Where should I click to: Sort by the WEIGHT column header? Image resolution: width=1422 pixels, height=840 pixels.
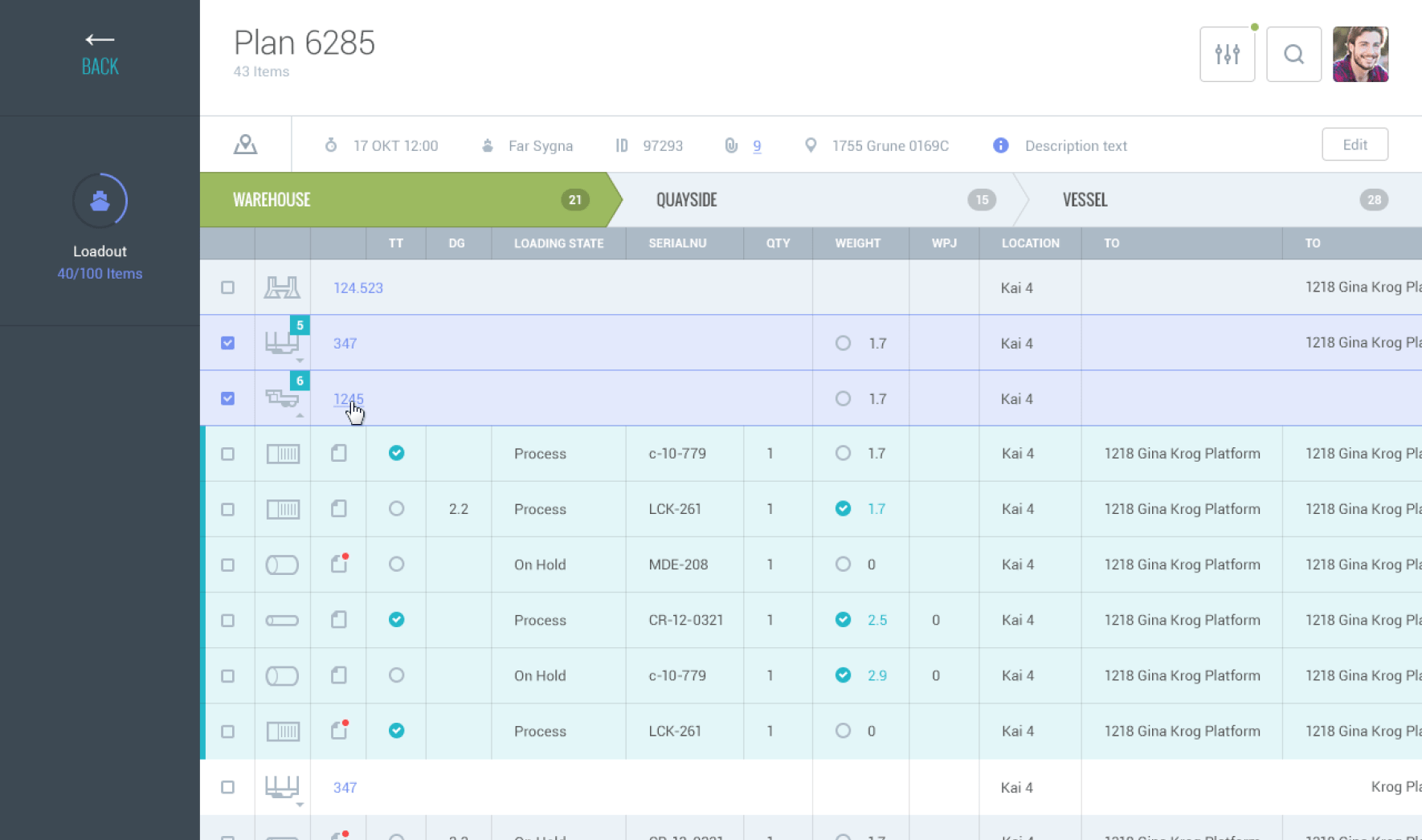857,243
